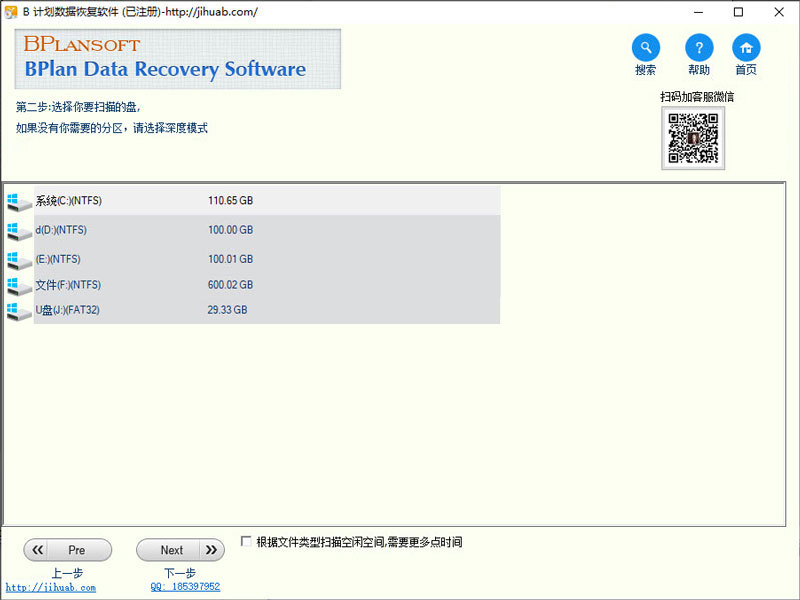Select drive icon for (E:)
The width and height of the screenshot is (800, 600).
pos(19,260)
